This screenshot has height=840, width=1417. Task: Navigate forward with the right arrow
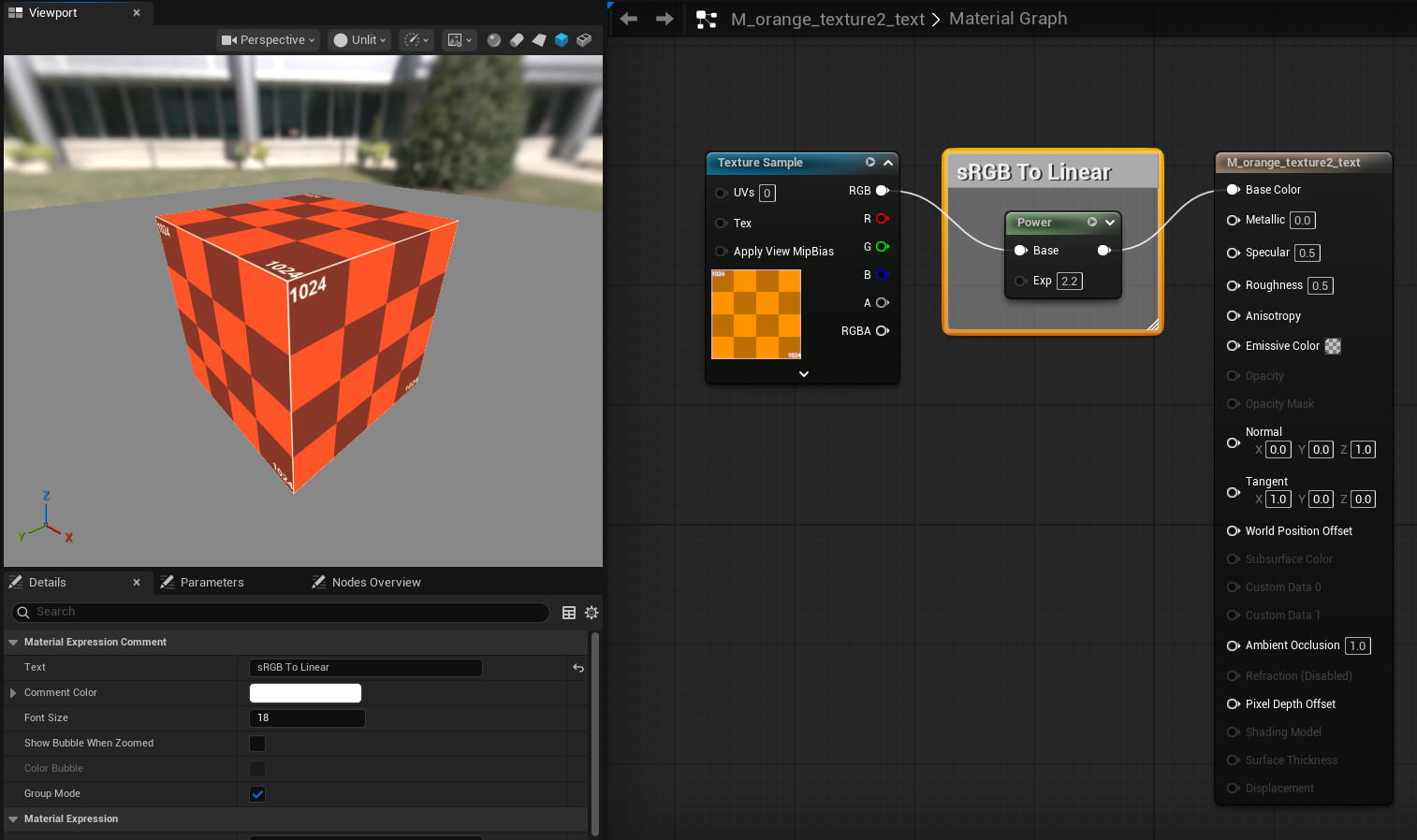click(x=665, y=19)
